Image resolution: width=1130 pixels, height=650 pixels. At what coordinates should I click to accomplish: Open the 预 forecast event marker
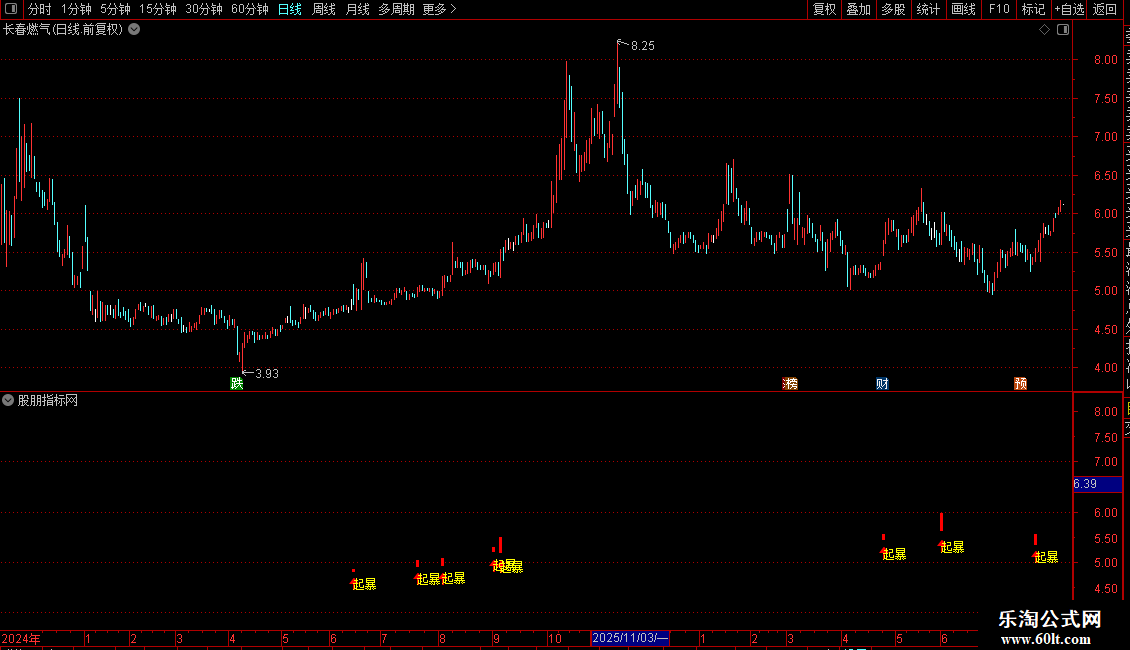pos(1020,383)
